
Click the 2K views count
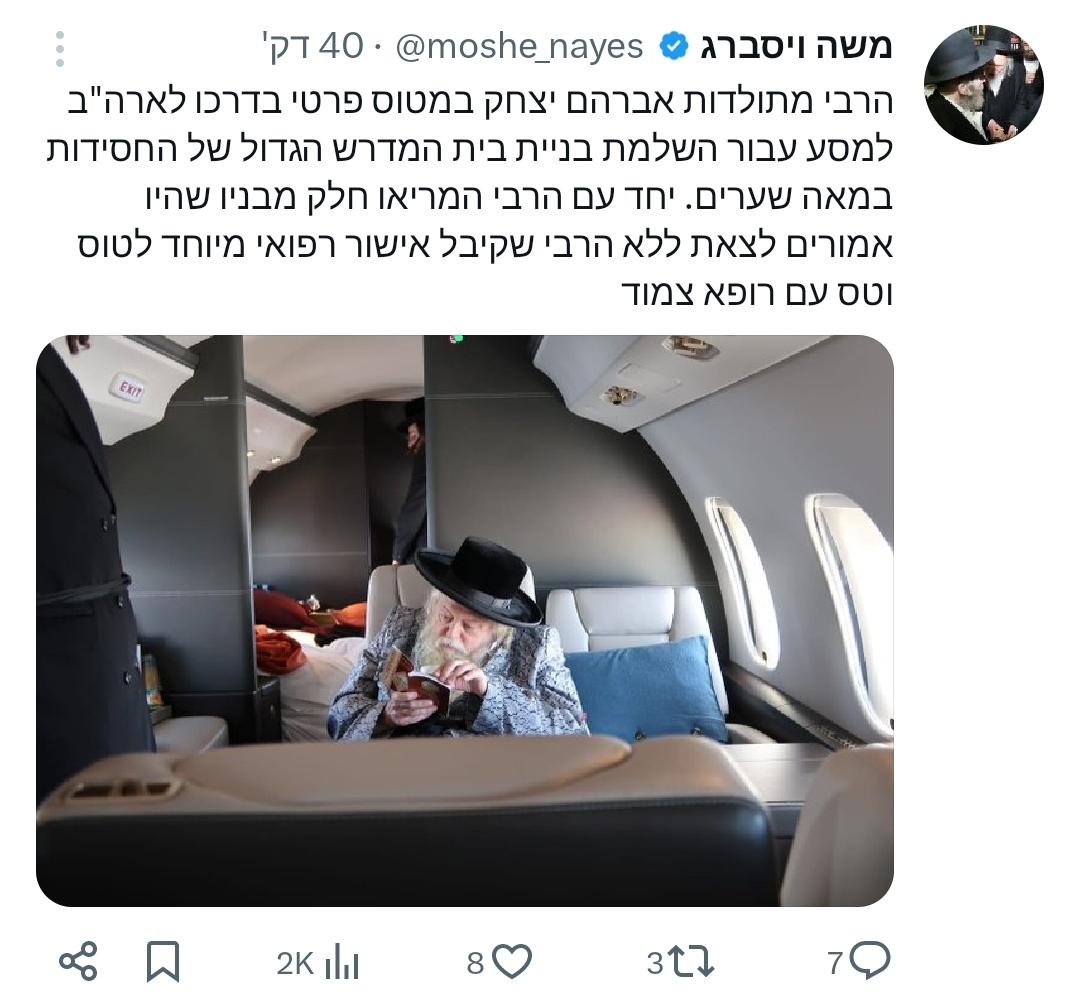tap(295, 963)
